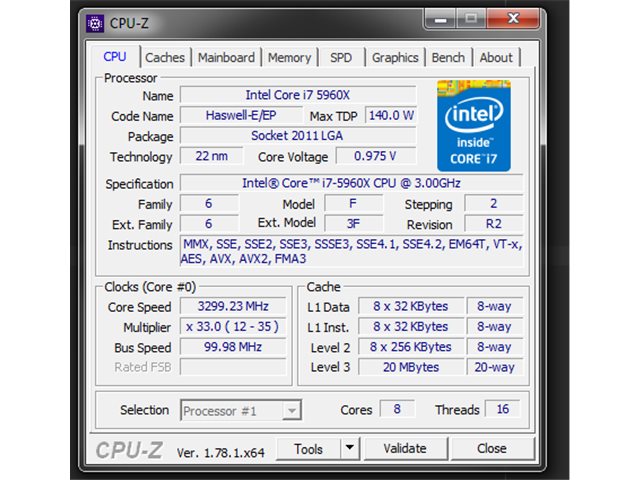640x480 pixels.
Task: Go to the SPD tab
Action: (x=341, y=58)
